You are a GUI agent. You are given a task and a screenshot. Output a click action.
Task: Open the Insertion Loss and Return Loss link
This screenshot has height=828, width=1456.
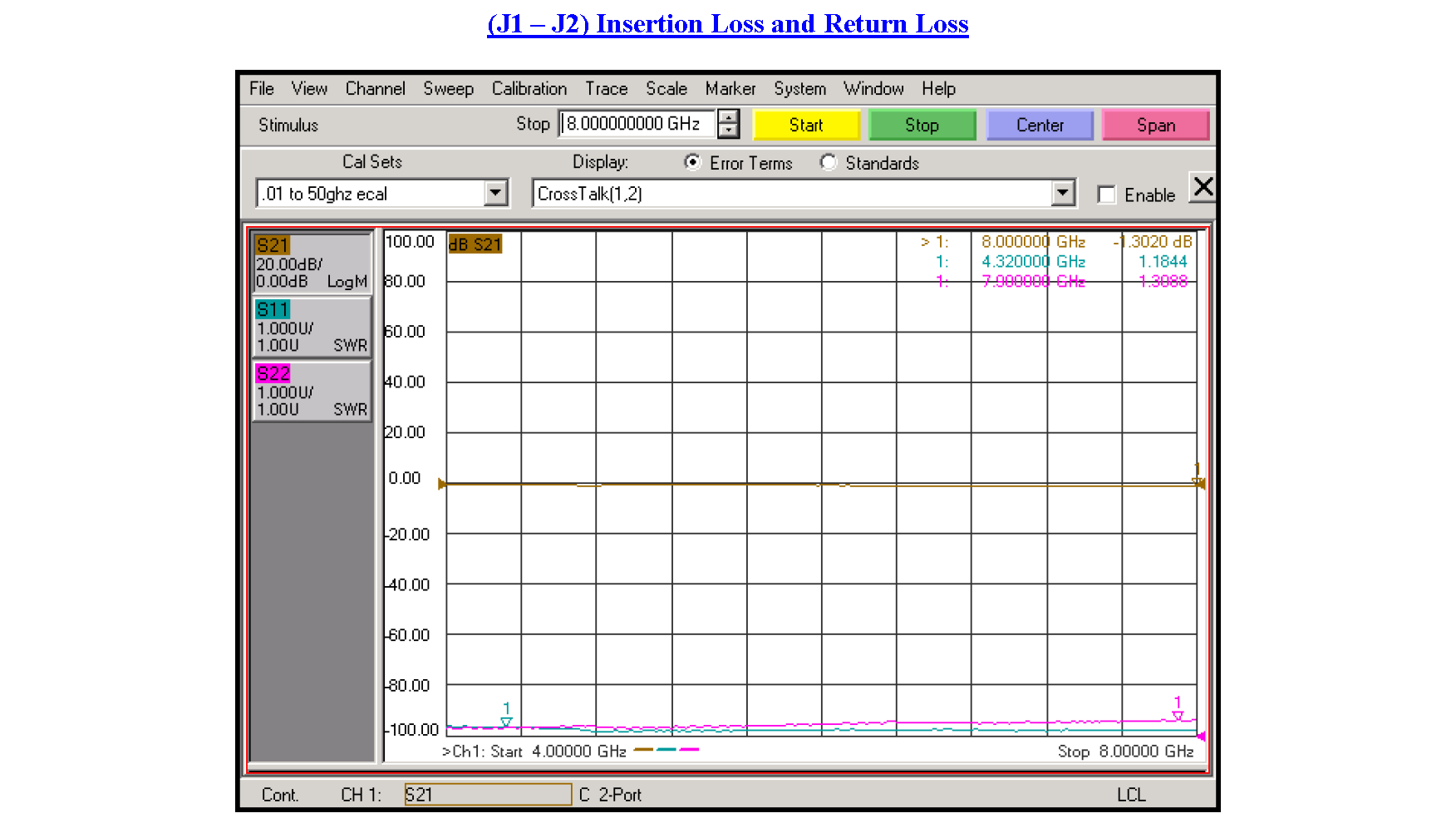pyautogui.click(x=728, y=24)
